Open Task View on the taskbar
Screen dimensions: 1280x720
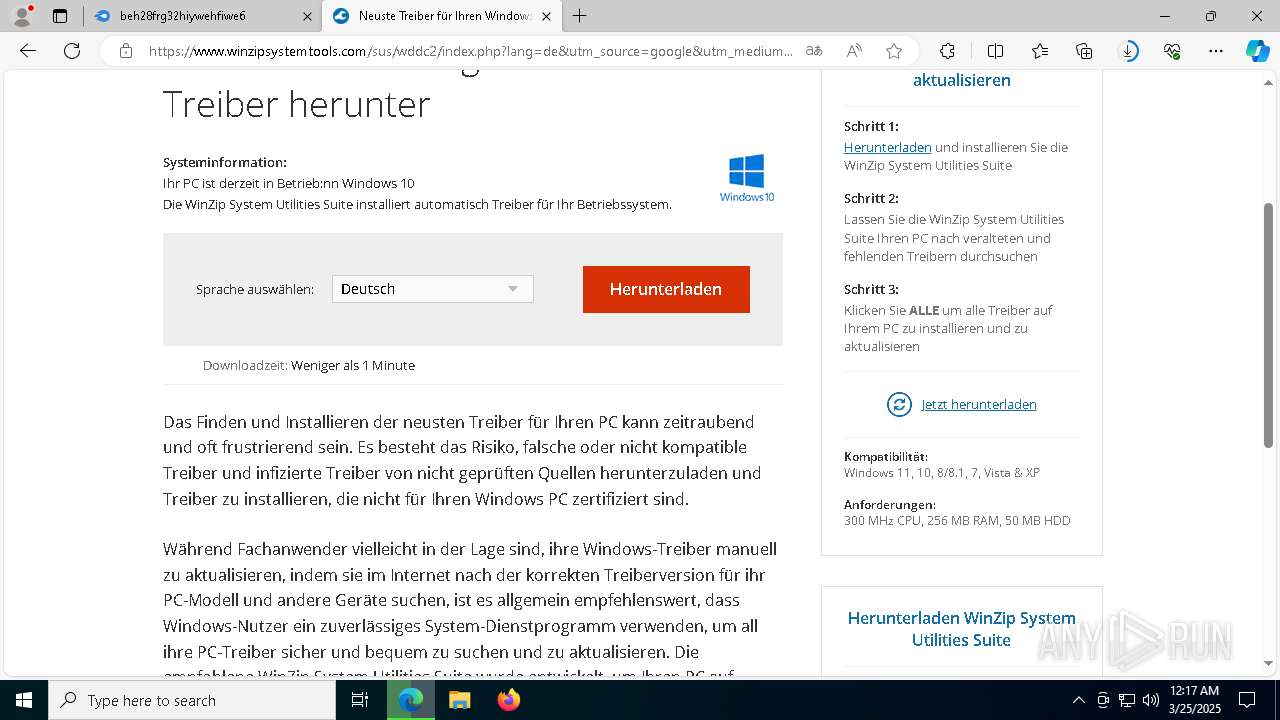click(x=360, y=700)
